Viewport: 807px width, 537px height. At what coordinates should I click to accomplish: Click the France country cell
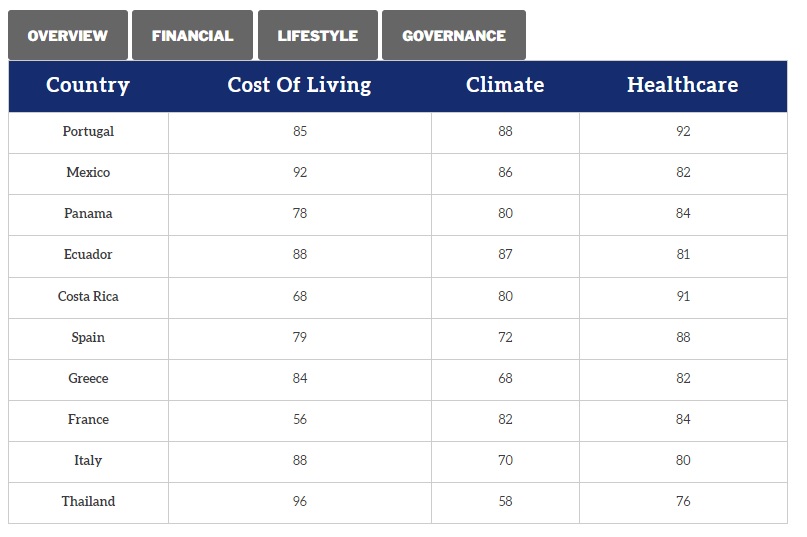[88, 420]
